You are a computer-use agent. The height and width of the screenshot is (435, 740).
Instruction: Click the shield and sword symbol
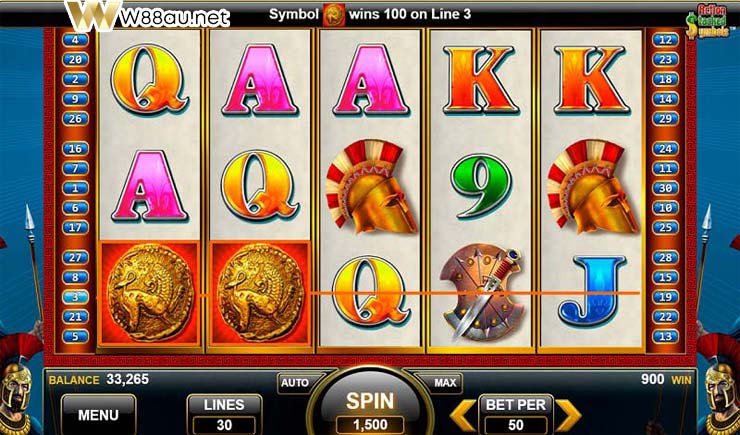click(x=481, y=293)
